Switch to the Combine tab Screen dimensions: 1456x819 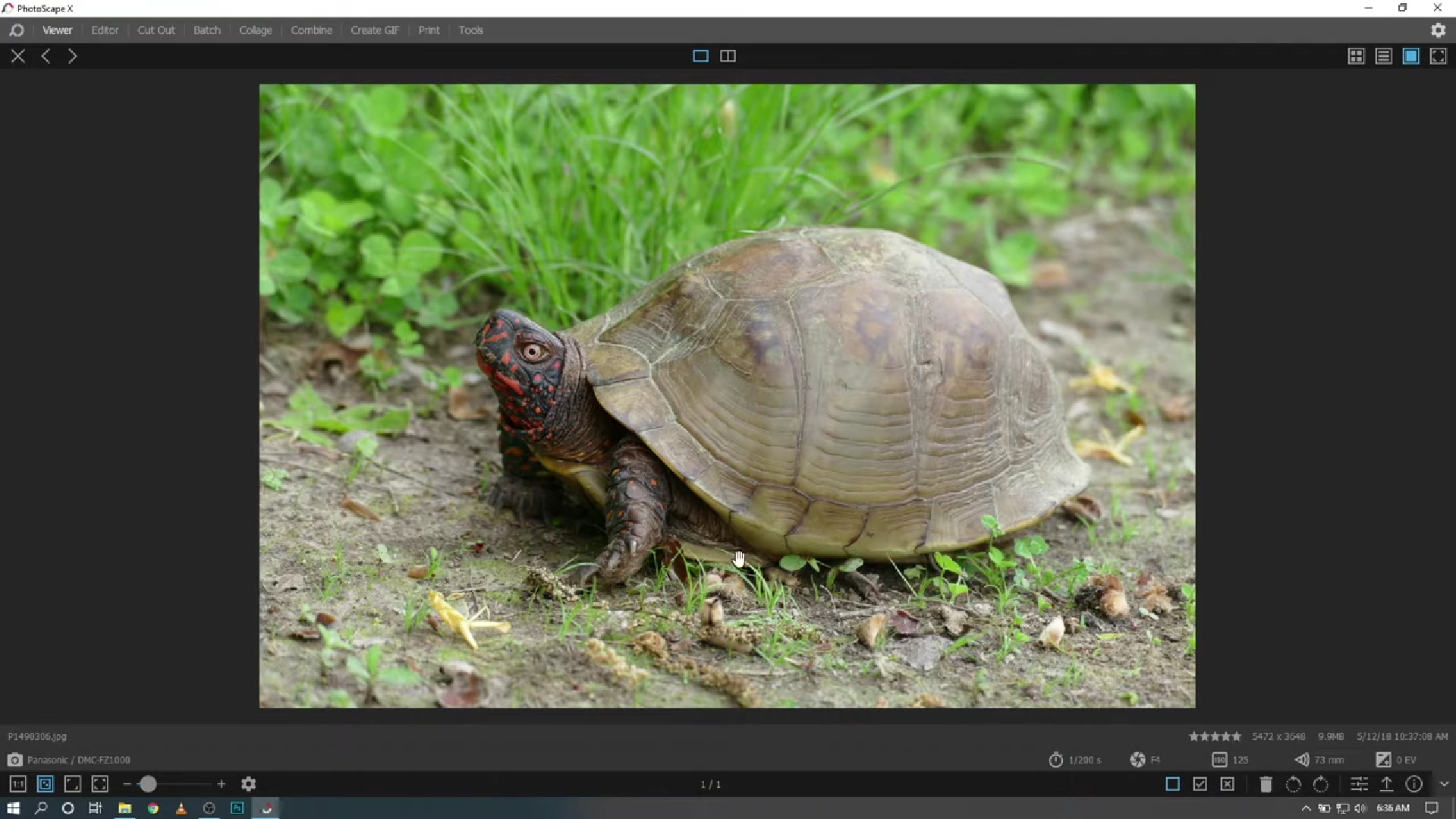311,30
